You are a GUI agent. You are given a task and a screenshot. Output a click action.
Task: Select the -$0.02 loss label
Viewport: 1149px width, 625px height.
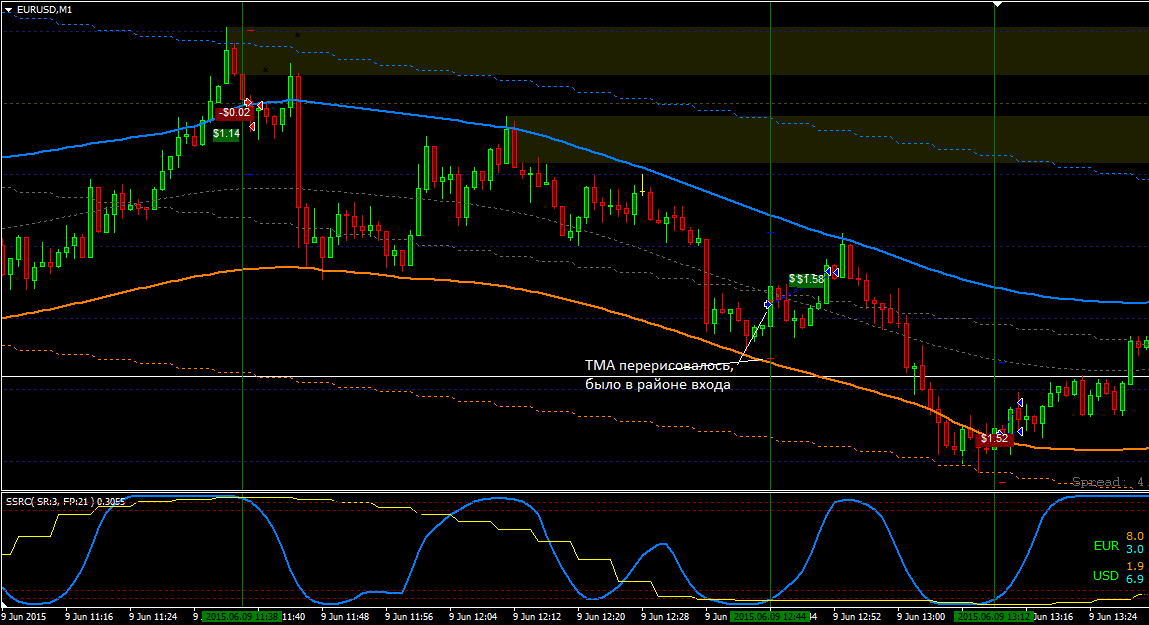[x=235, y=112]
